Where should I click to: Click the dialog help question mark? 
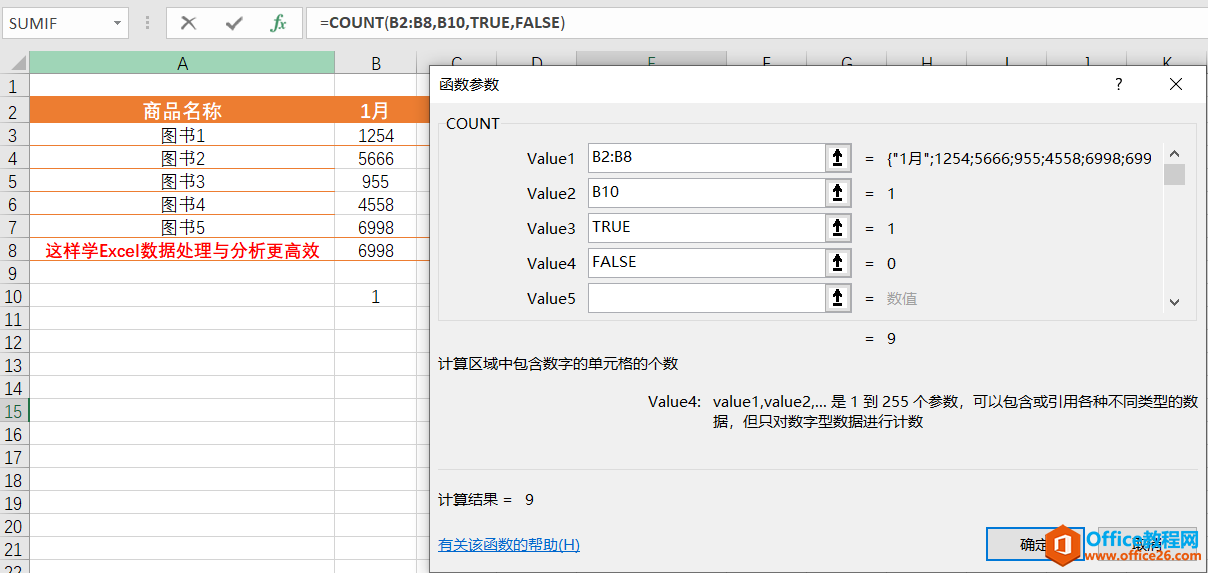pyautogui.click(x=1119, y=85)
